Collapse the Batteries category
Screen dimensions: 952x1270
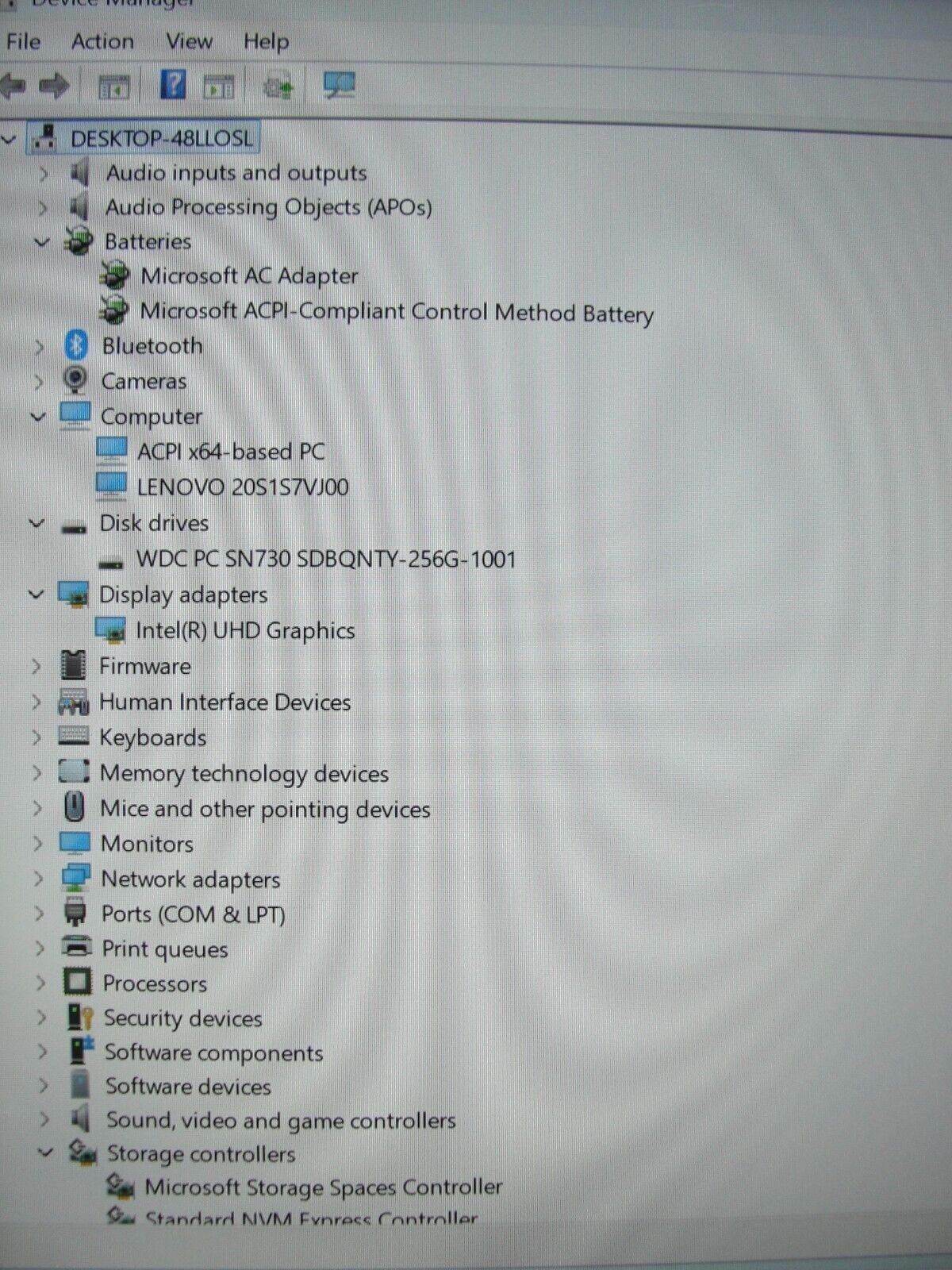point(42,241)
